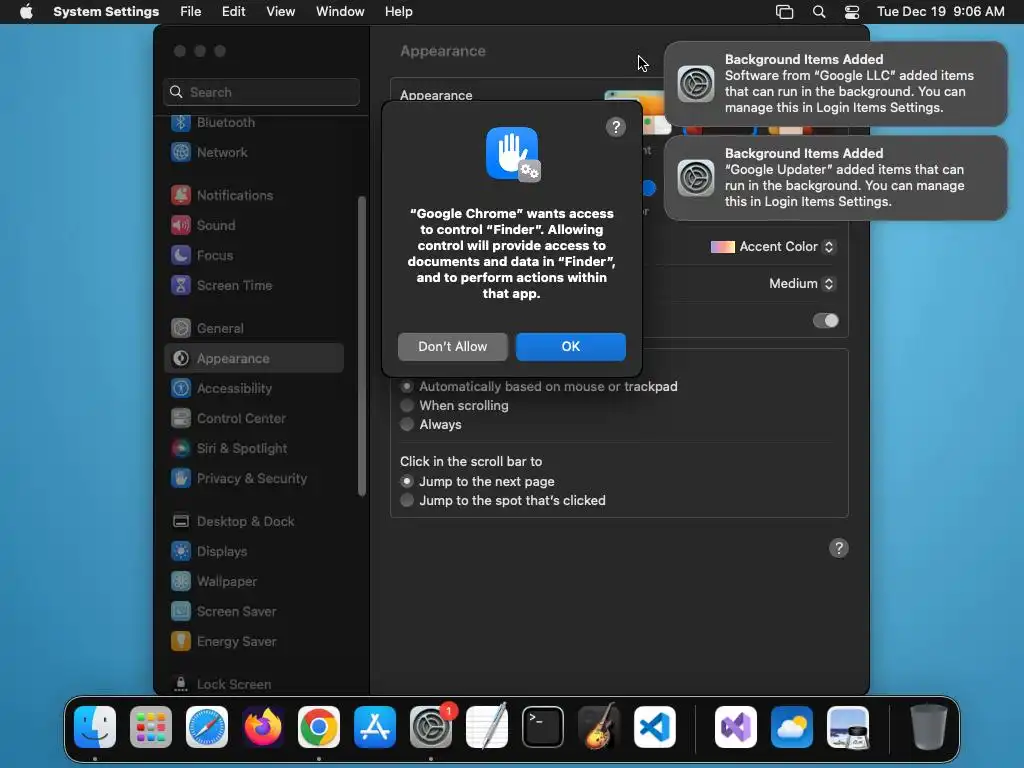Open the Help menu
Image resolution: width=1024 pixels, height=768 pixels.
[398, 12]
